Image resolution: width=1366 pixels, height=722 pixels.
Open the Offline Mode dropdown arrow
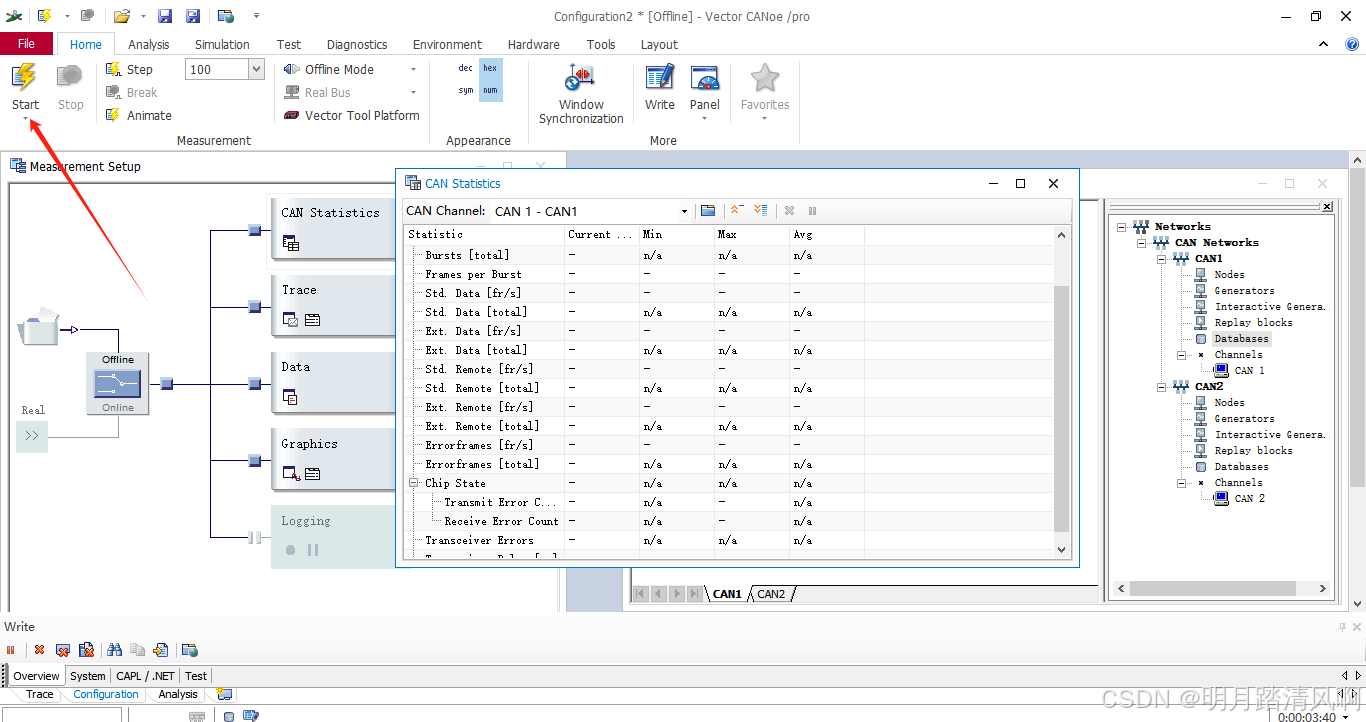(414, 69)
